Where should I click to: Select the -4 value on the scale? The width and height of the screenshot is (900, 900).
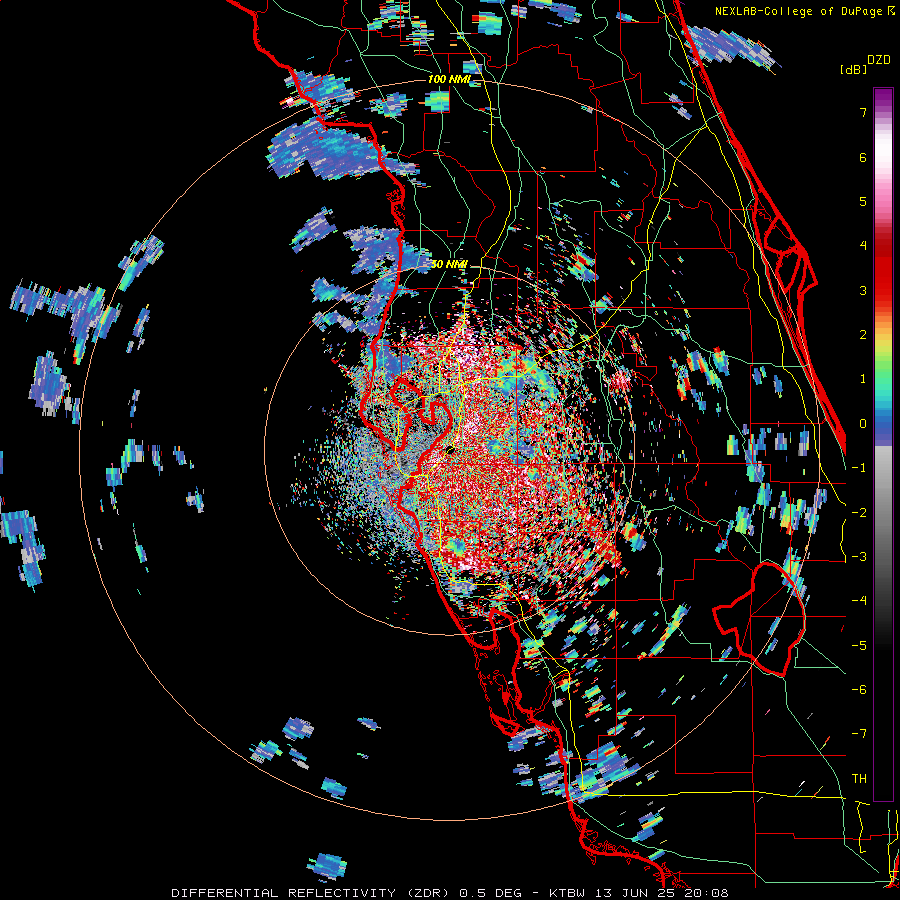(x=859, y=601)
